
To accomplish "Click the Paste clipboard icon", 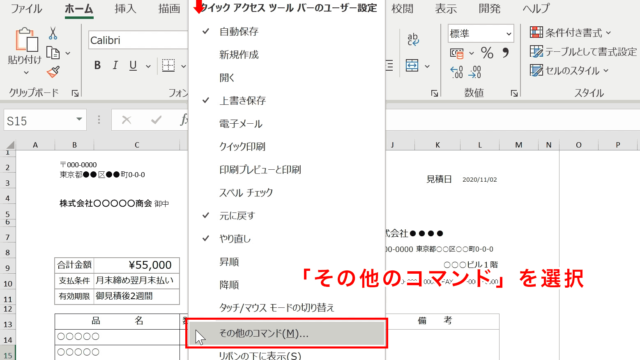I will [26, 40].
